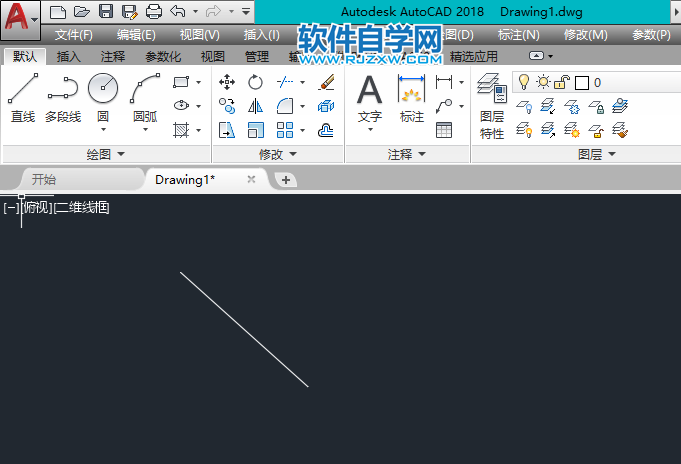The width and height of the screenshot is (681, 464).
Task: Open Layer Properties (图层特性) manager
Action: click(x=492, y=106)
